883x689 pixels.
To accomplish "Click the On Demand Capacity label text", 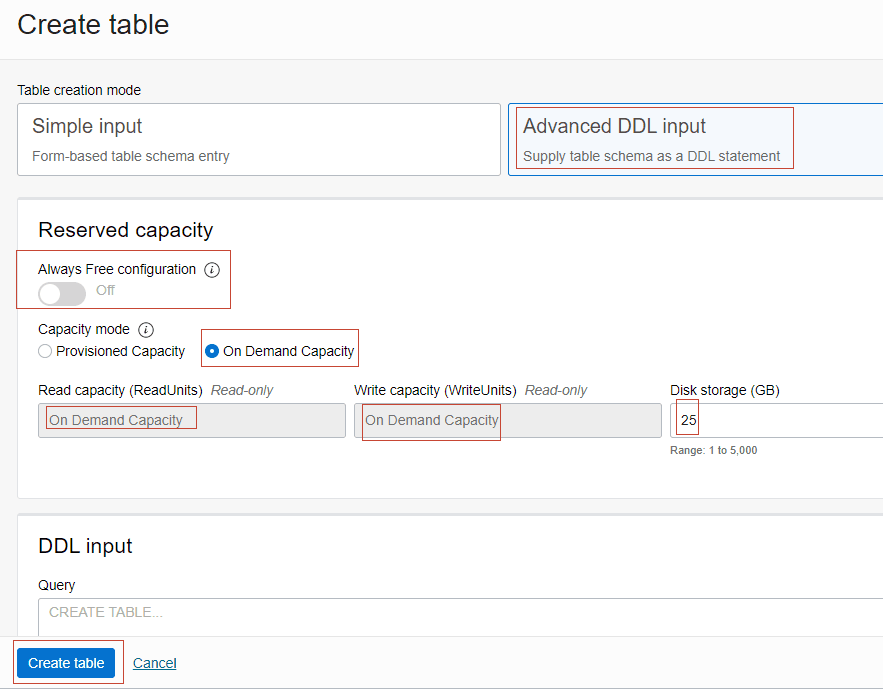I will 288,351.
